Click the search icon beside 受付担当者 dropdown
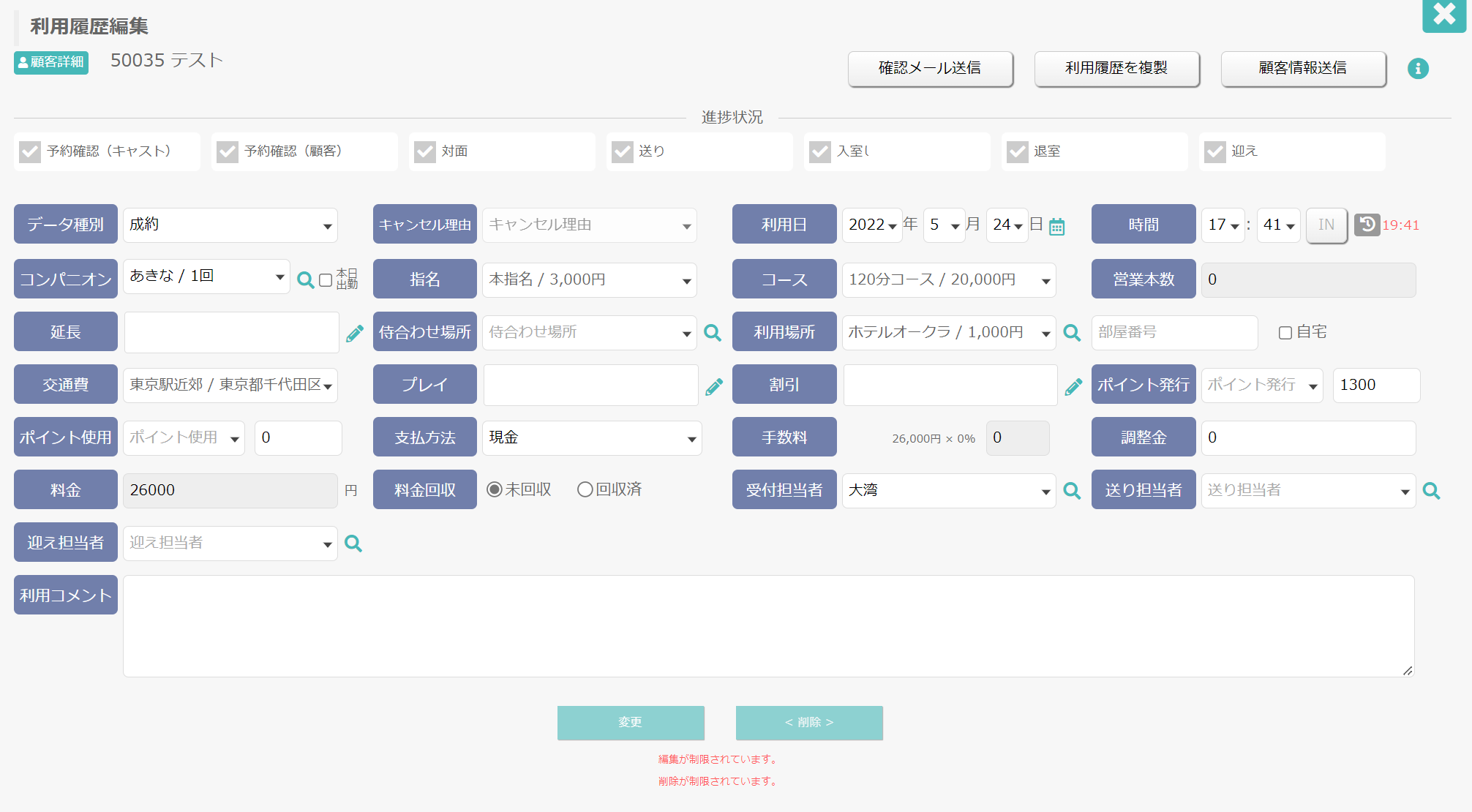This screenshot has width=1472, height=812. (x=1072, y=491)
